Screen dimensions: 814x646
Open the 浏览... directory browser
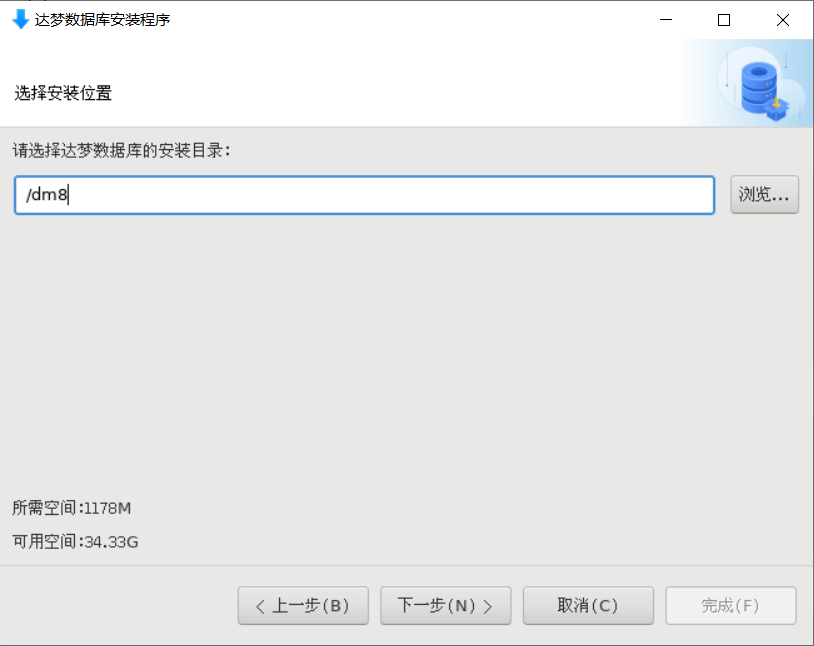tap(764, 195)
